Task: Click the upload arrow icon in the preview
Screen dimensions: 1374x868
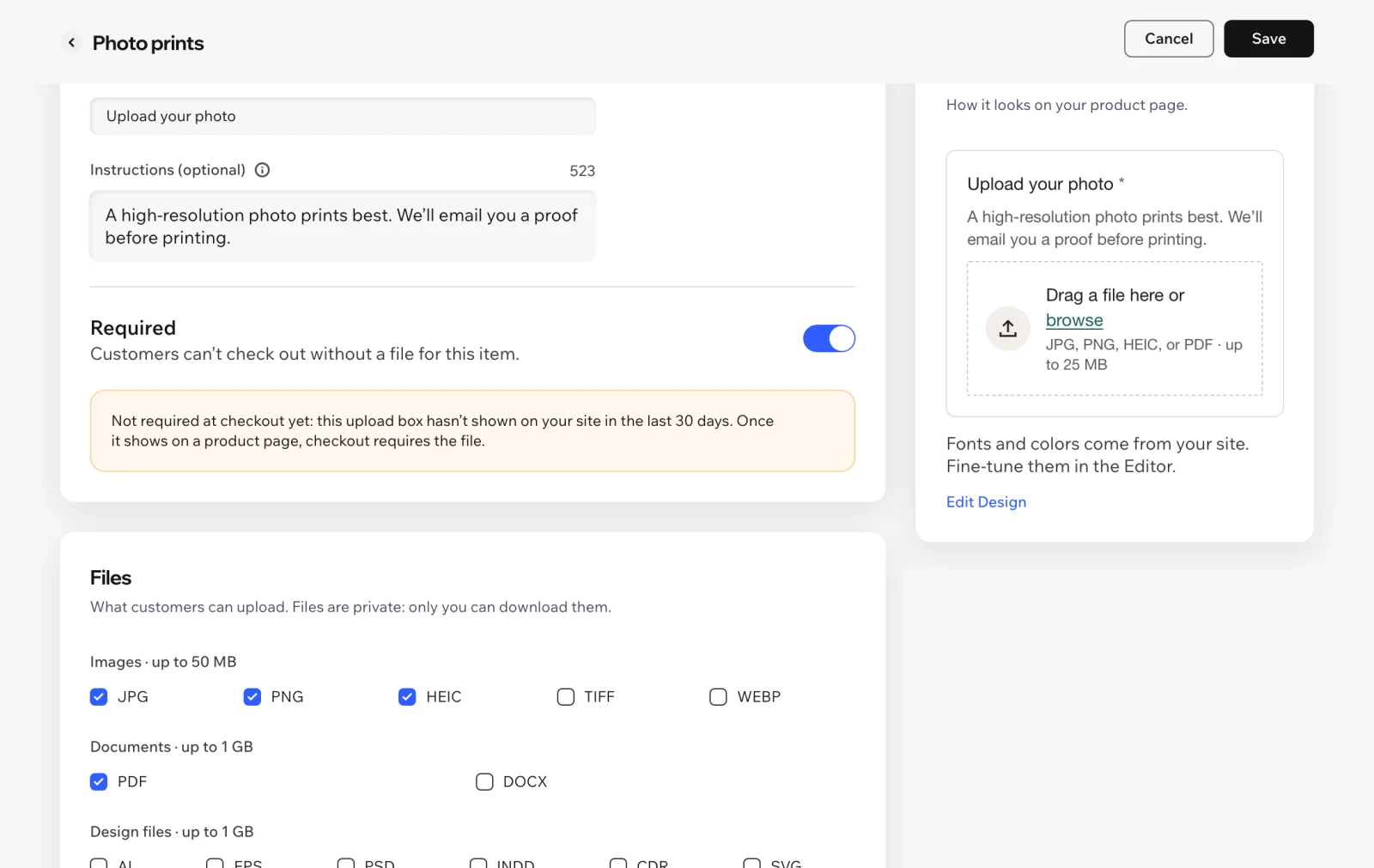Action: click(x=1008, y=328)
